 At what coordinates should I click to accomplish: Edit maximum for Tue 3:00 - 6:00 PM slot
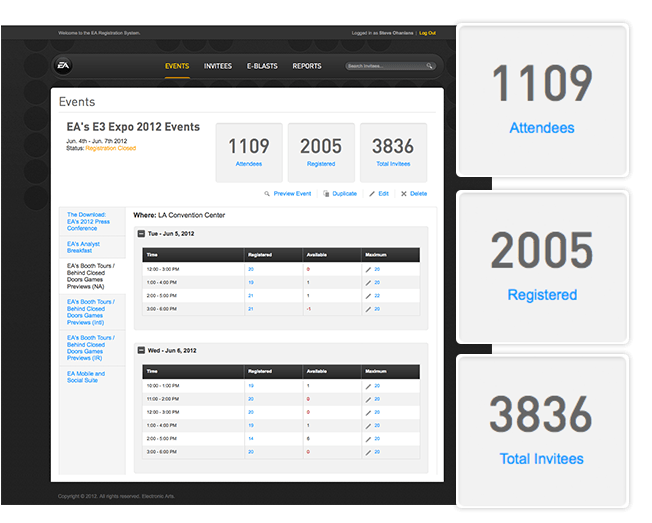(x=368, y=310)
